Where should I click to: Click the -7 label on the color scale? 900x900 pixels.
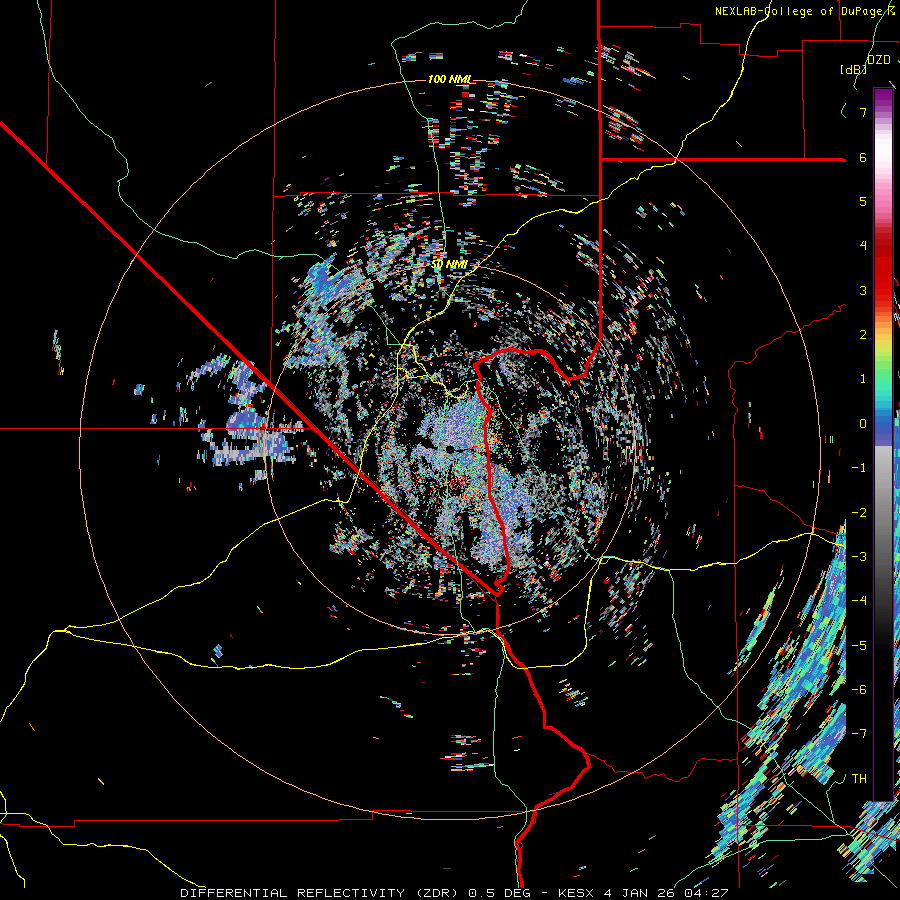859,734
